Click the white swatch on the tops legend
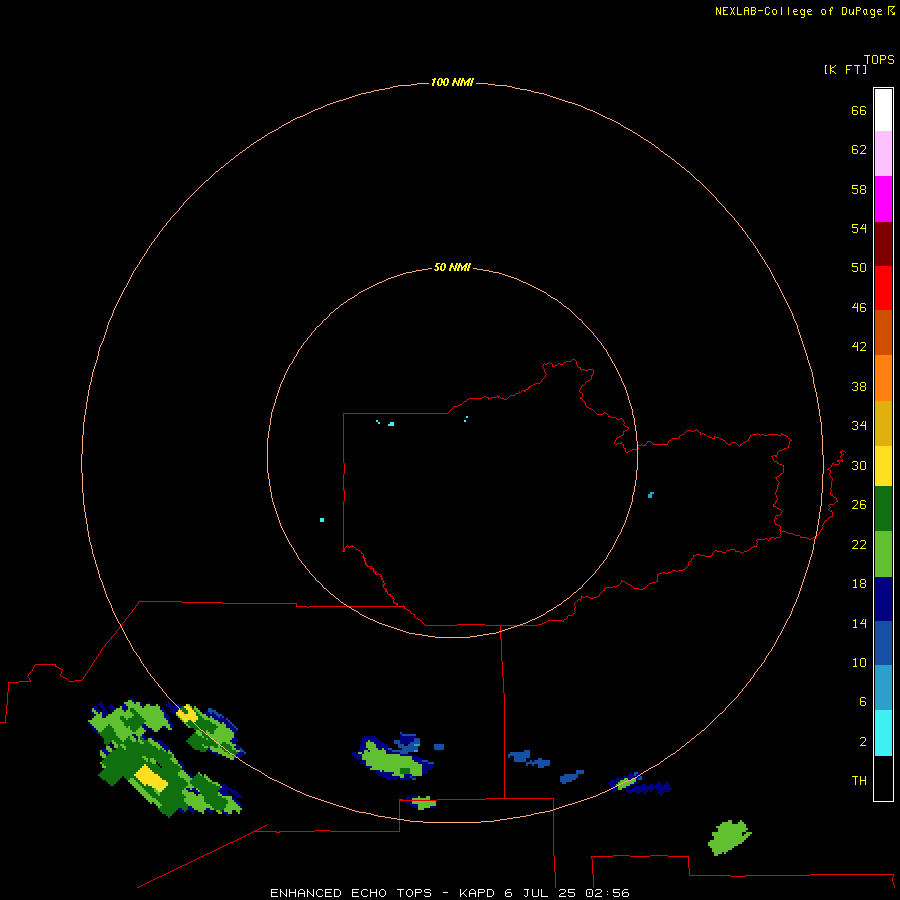The width and height of the screenshot is (900, 900). pyautogui.click(x=883, y=110)
